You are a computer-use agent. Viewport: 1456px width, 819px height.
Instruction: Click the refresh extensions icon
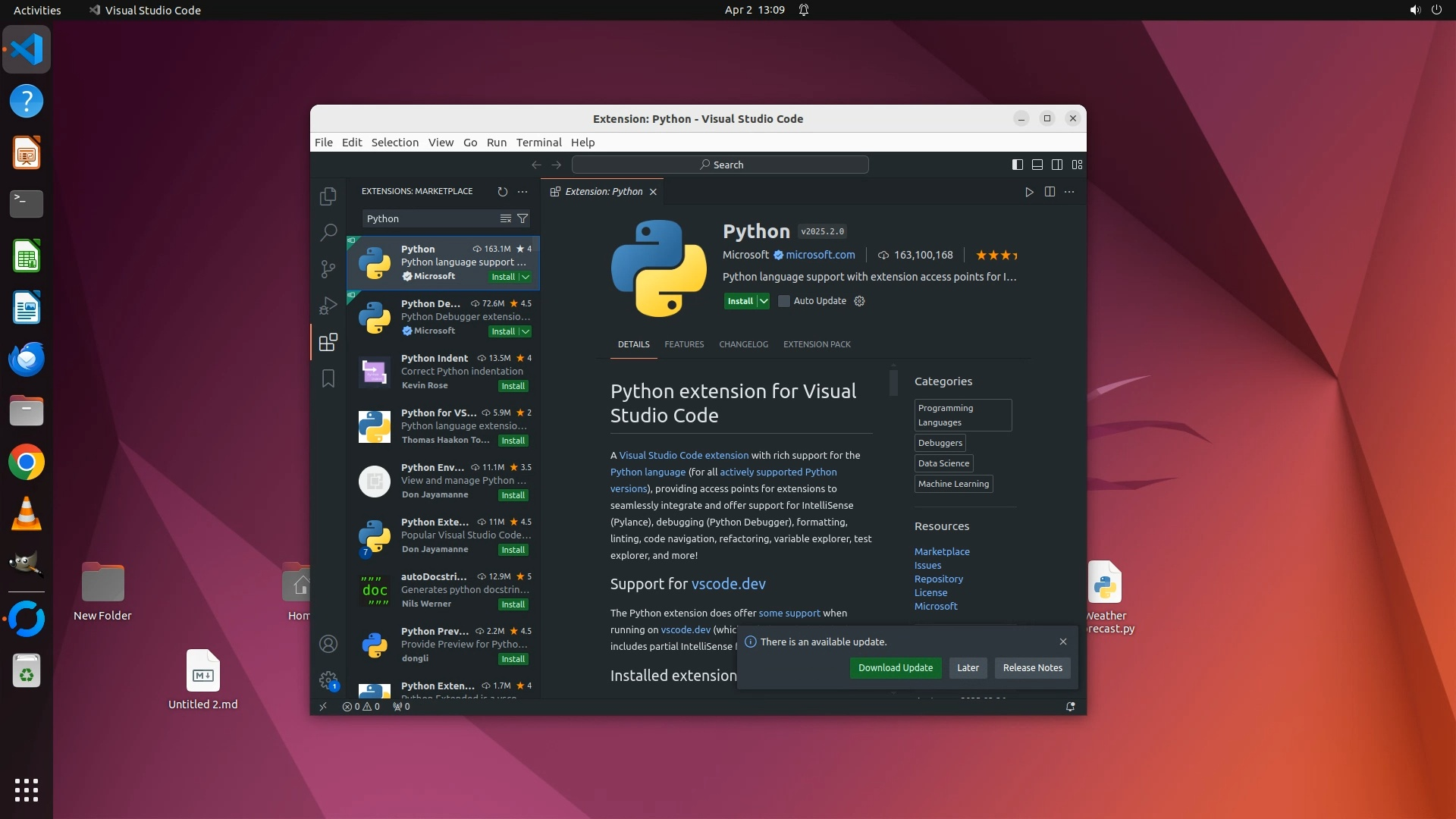[x=502, y=192]
